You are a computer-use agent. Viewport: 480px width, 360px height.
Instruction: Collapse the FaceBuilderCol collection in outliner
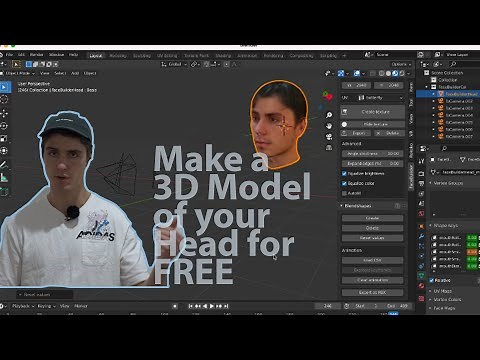click(427, 87)
